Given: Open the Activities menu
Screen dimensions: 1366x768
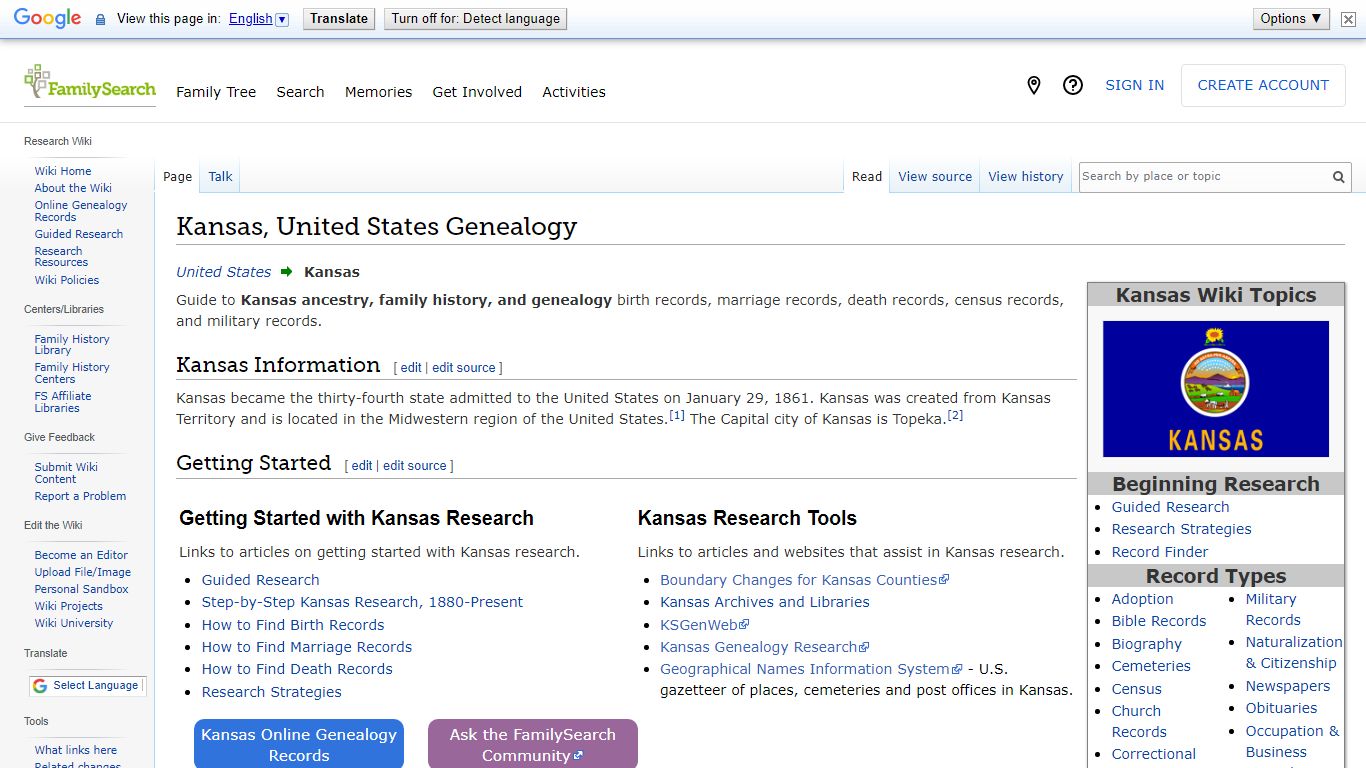Looking at the screenshot, I should 574,92.
